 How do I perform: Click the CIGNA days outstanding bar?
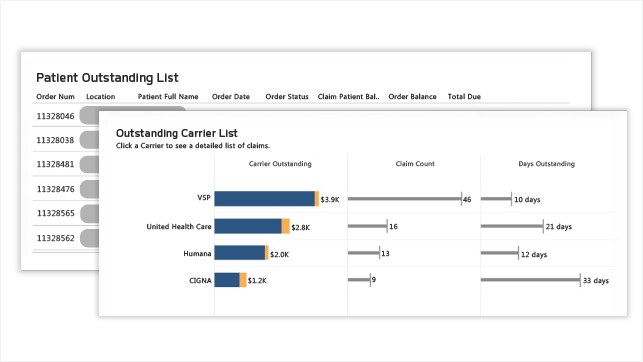(531, 280)
